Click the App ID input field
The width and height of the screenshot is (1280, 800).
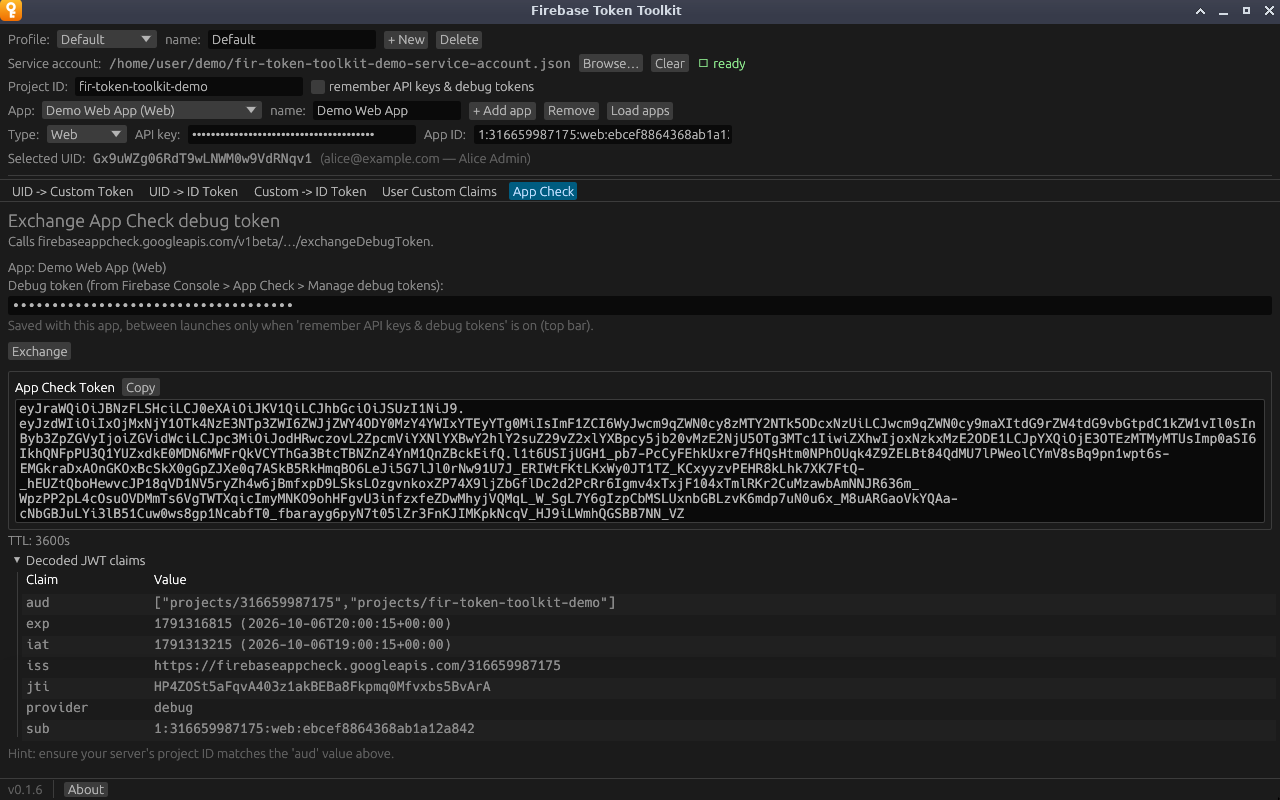pos(604,135)
